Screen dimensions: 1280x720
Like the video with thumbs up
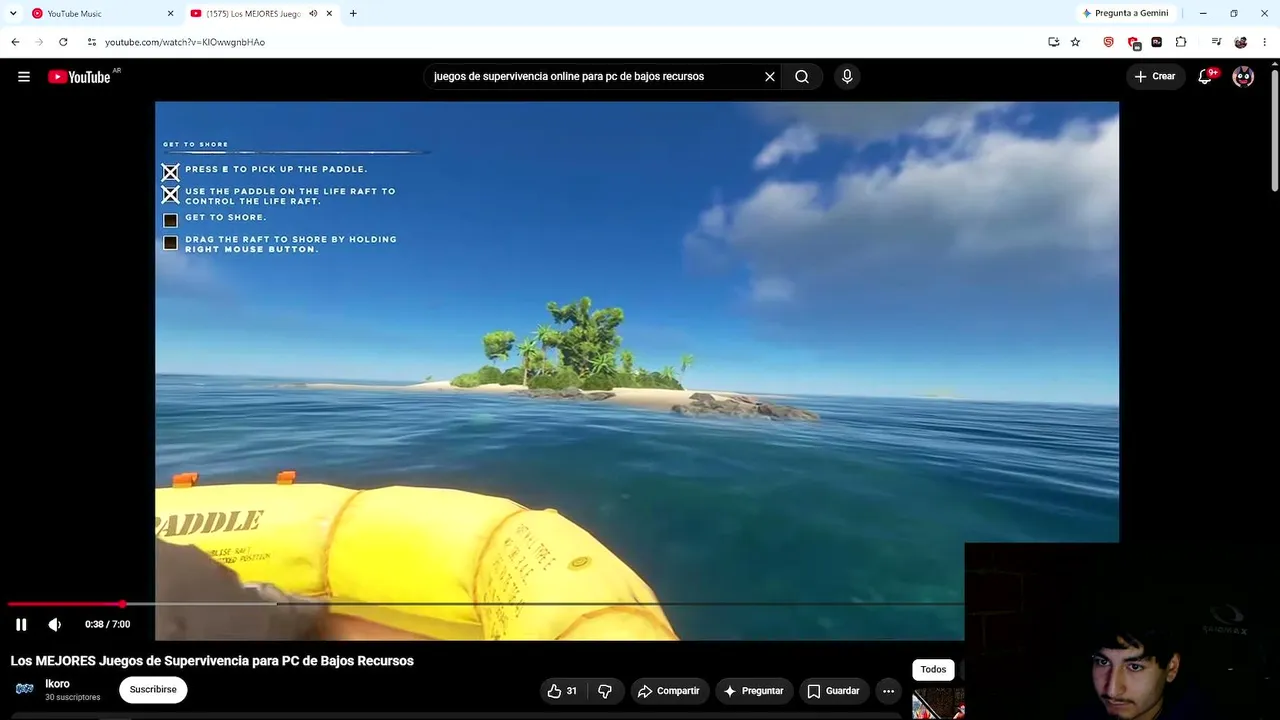562,691
